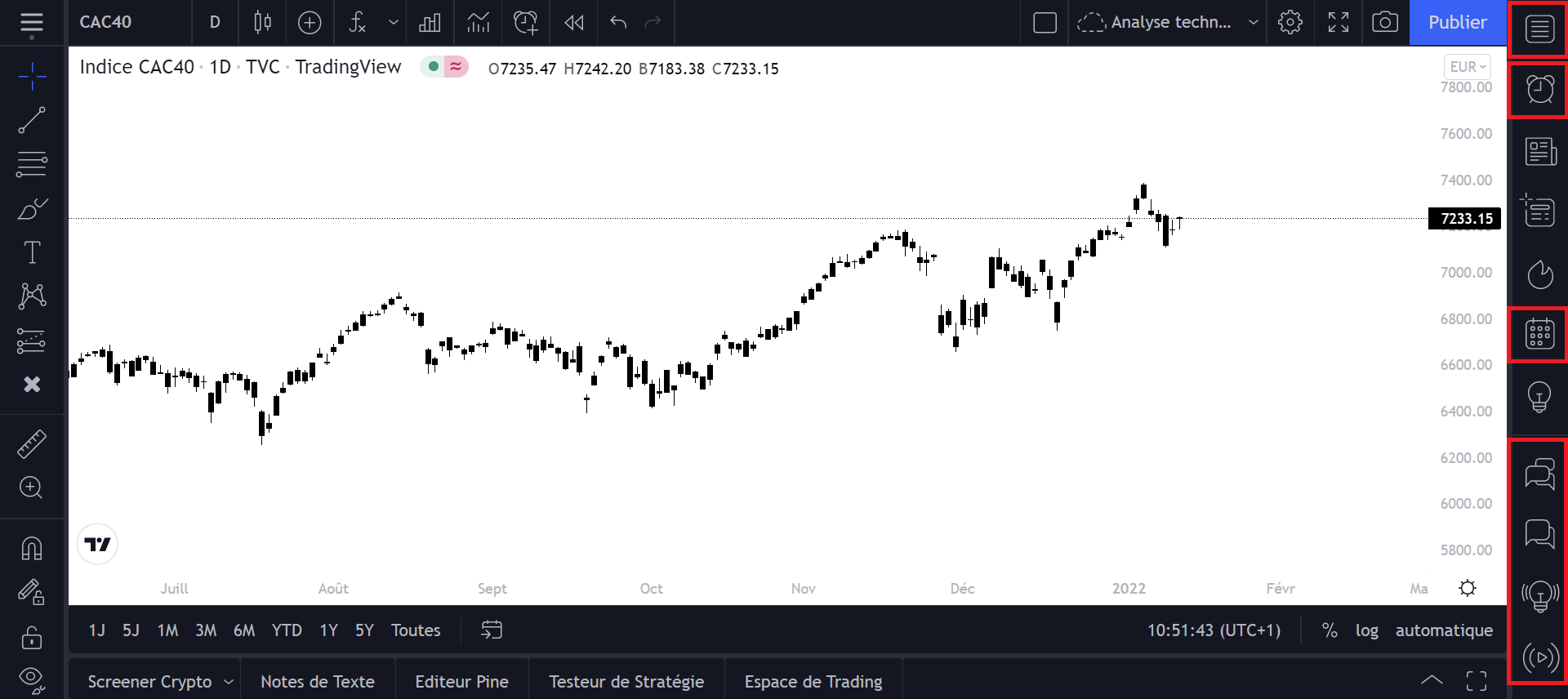Select the trend line drawing tool
1568x699 pixels.
pyautogui.click(x=32, y=121)
